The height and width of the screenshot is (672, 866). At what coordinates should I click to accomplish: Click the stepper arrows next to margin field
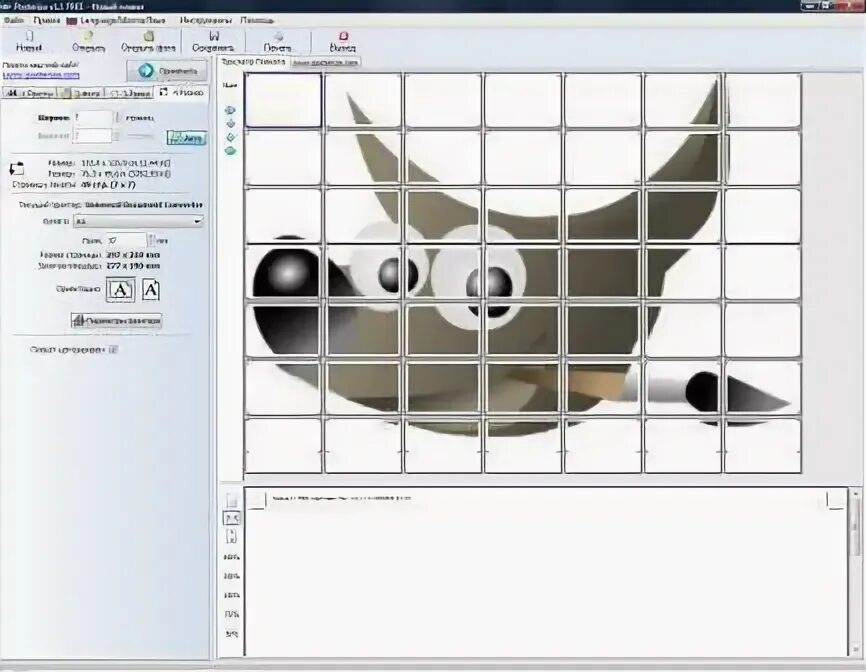151,241
